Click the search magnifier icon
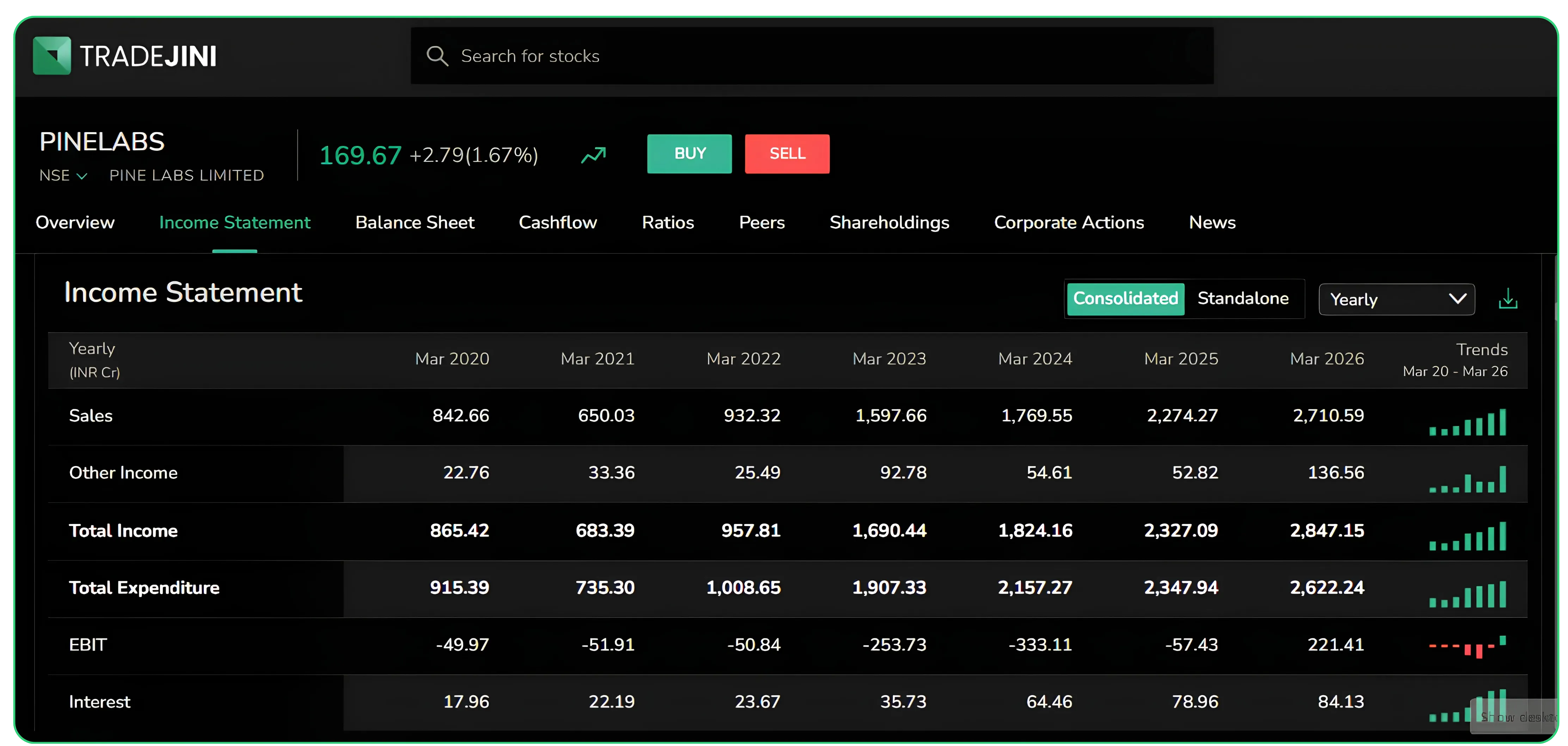The height and width of the screenshot is (746, 1568). click(x=437, y=56)
